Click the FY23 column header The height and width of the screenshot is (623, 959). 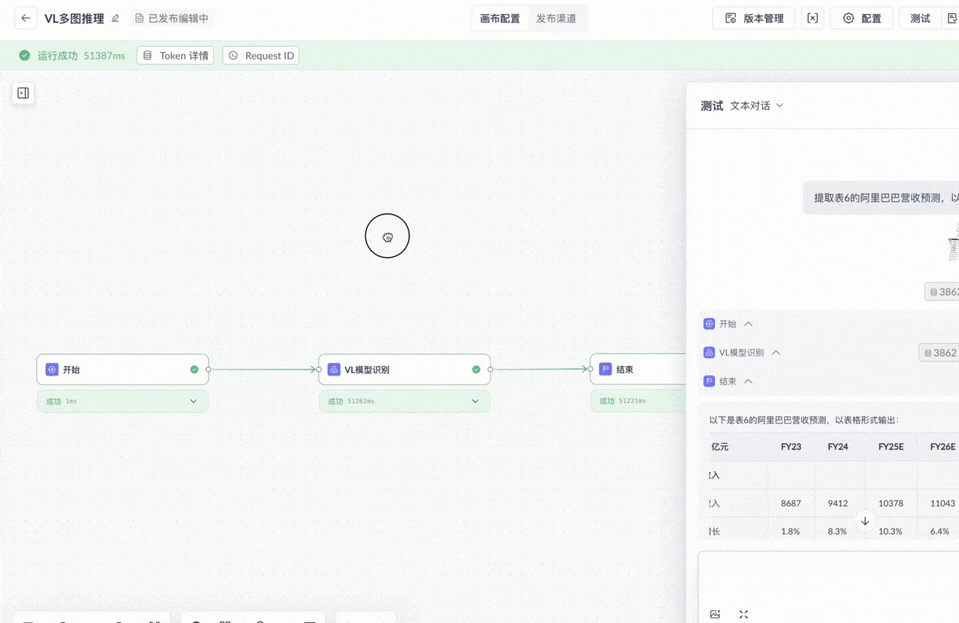pos(791,447)
